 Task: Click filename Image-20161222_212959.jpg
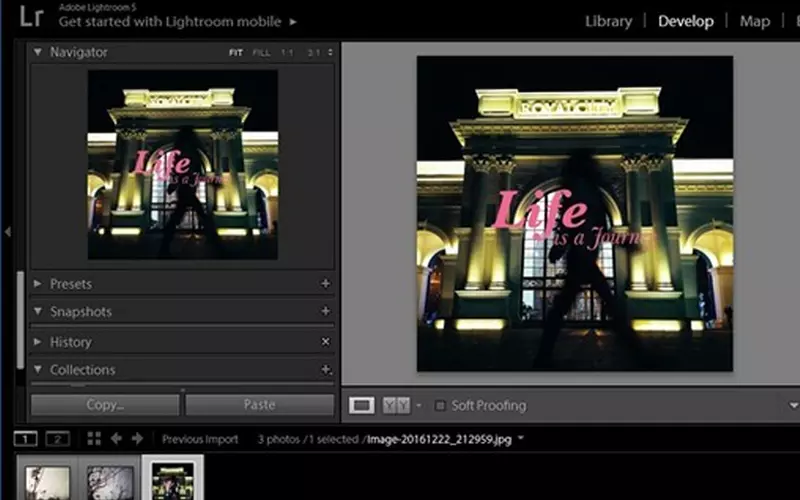[439, 439]
